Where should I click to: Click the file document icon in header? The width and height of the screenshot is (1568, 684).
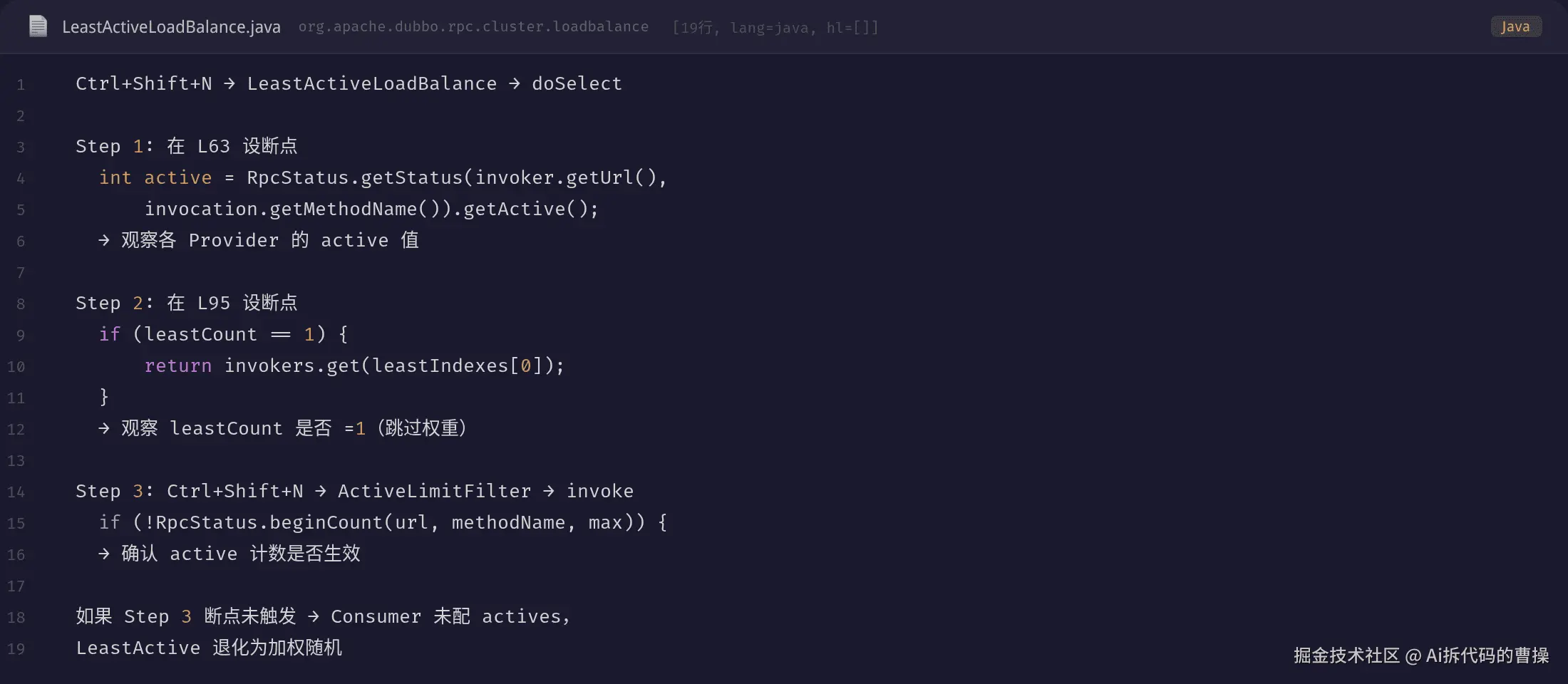pyautogui.click(x=38, y=26)
